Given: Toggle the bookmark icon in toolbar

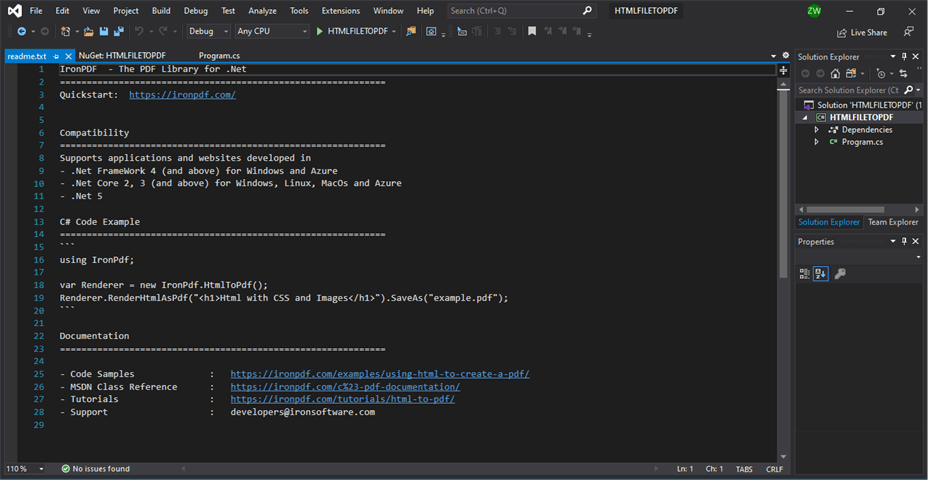Looking at the screenshot, I should (532, 31).
